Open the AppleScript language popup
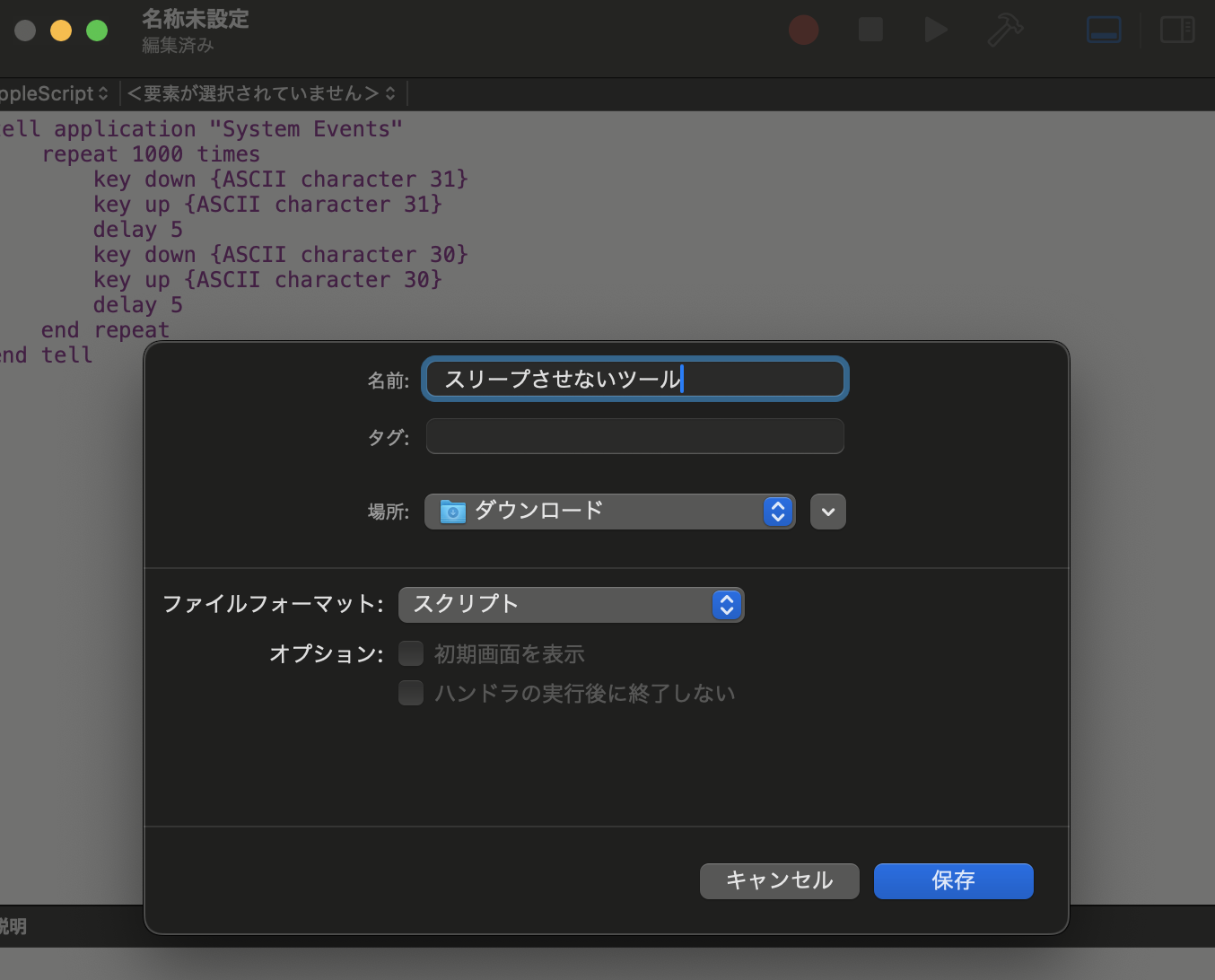 tap(54, 93)
